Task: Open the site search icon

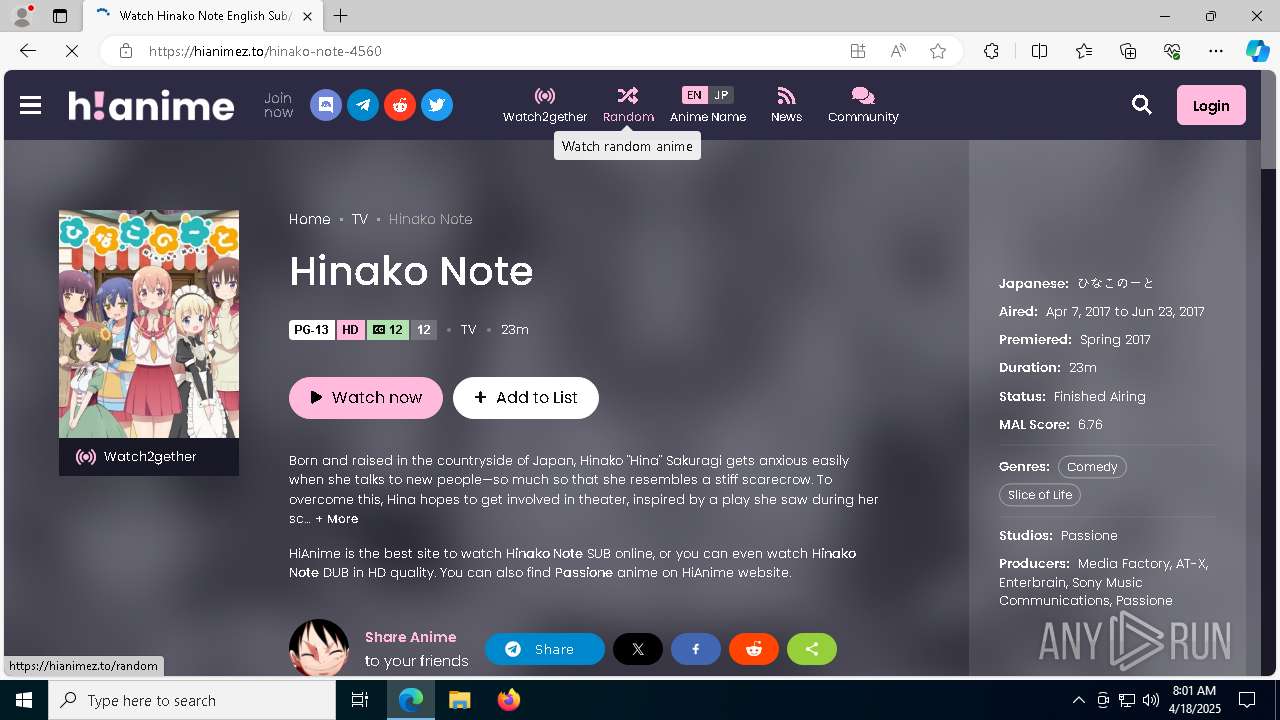Action: click(x=1142, y=105)
